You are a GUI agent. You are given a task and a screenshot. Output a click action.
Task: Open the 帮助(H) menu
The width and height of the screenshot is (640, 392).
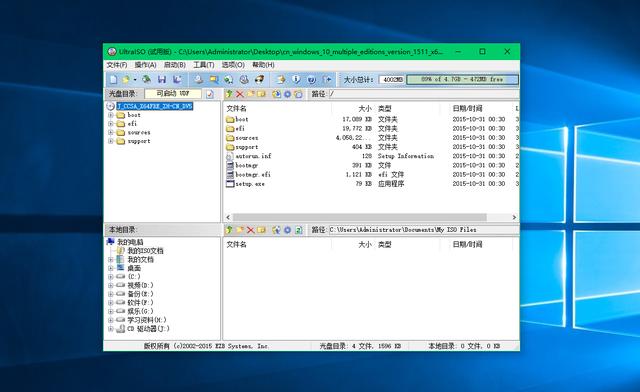pyautogui.click(x=263, y=65)
